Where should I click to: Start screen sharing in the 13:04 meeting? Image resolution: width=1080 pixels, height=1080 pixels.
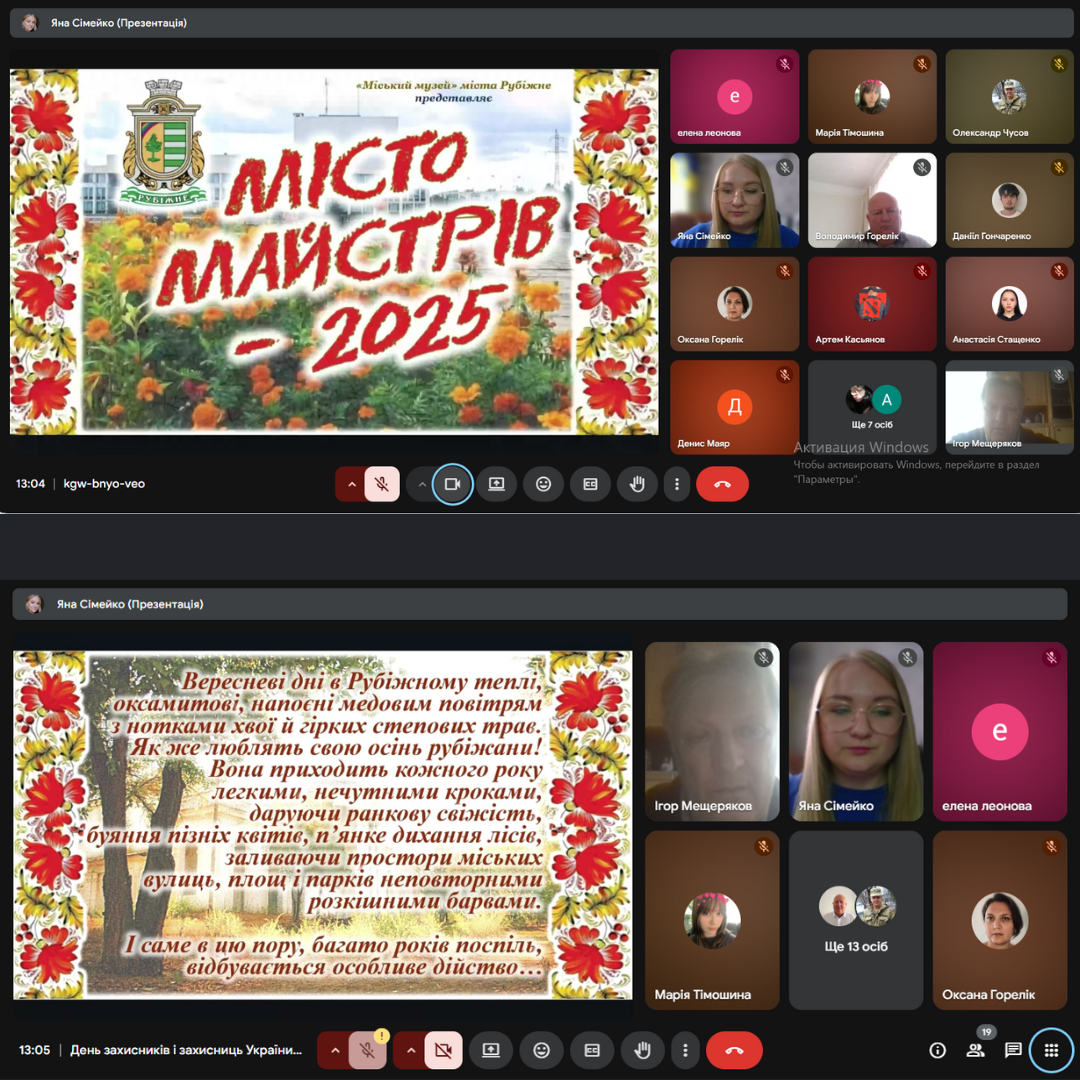click(497, 484)
